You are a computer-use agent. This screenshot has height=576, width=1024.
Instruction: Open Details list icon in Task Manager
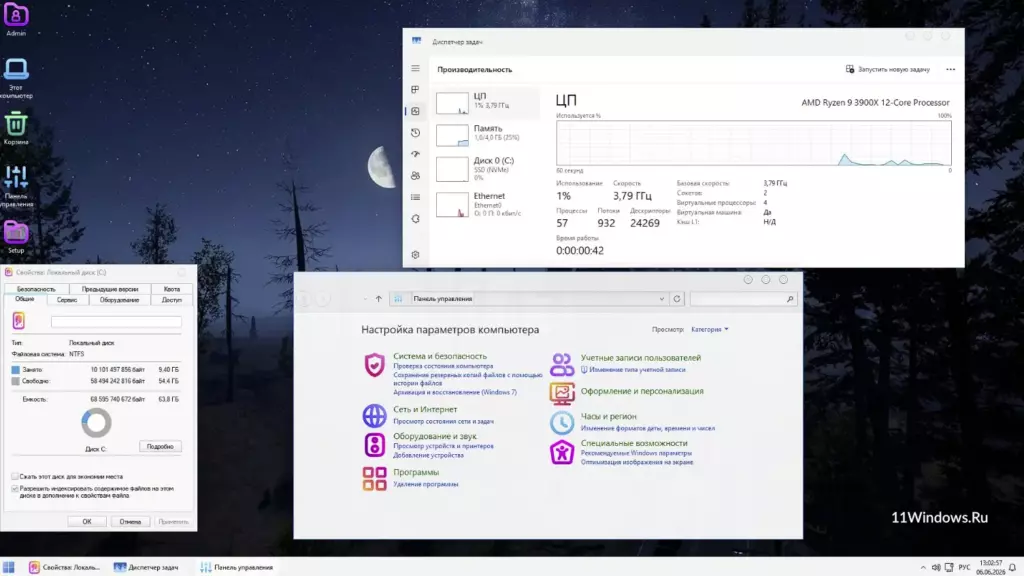[x=415, y=197]
